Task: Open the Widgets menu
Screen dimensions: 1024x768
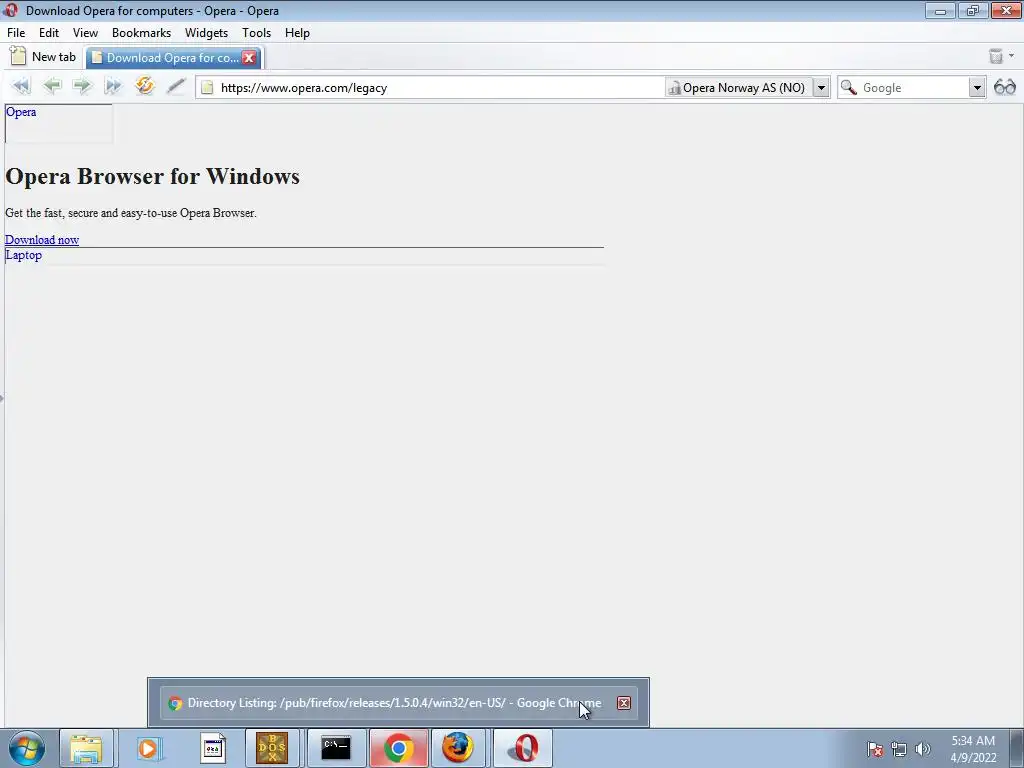Action: [x=206, y=33]
